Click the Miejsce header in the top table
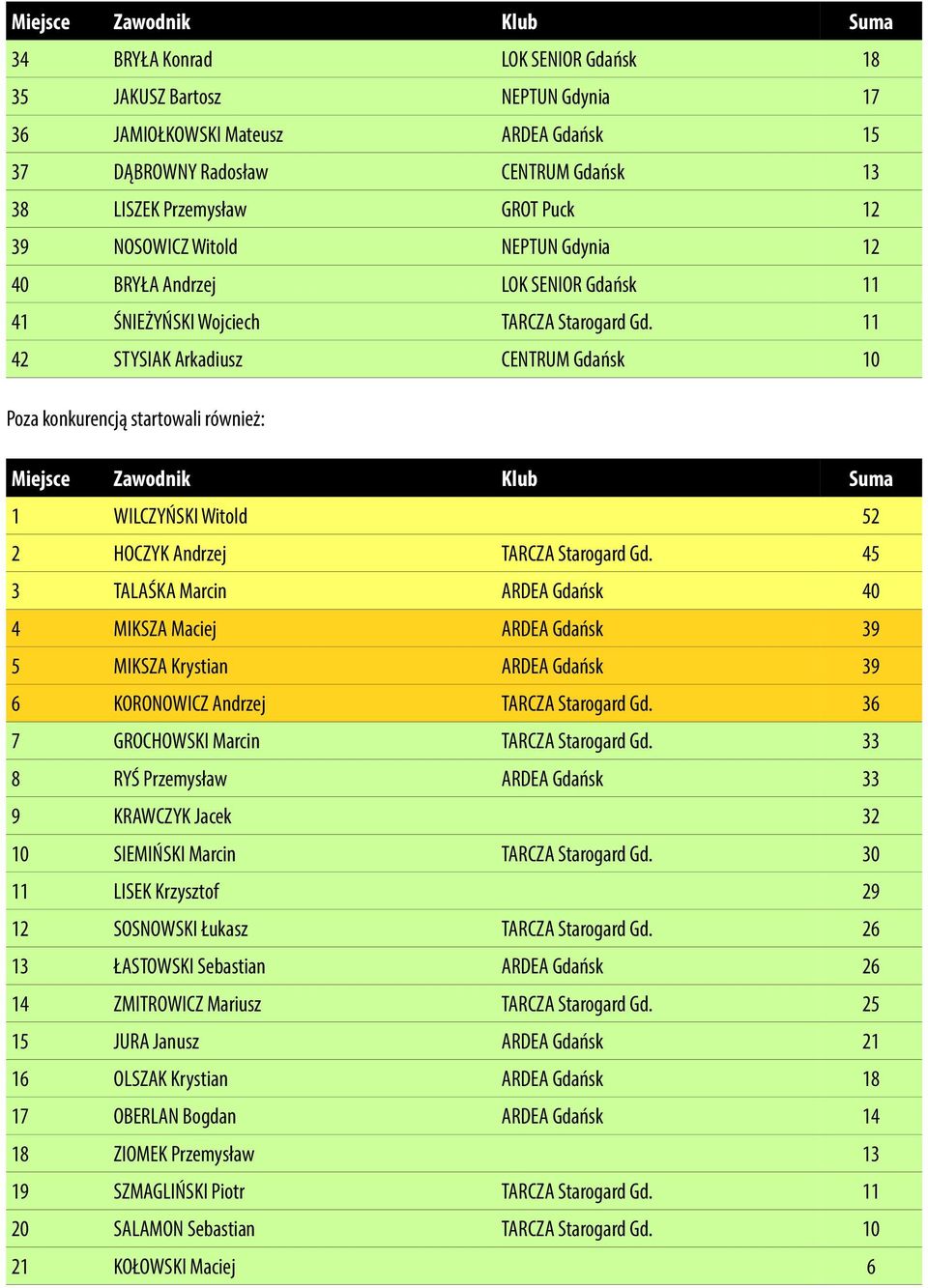This screenshot has width=928, height=1288. click(x=41, y=21)
